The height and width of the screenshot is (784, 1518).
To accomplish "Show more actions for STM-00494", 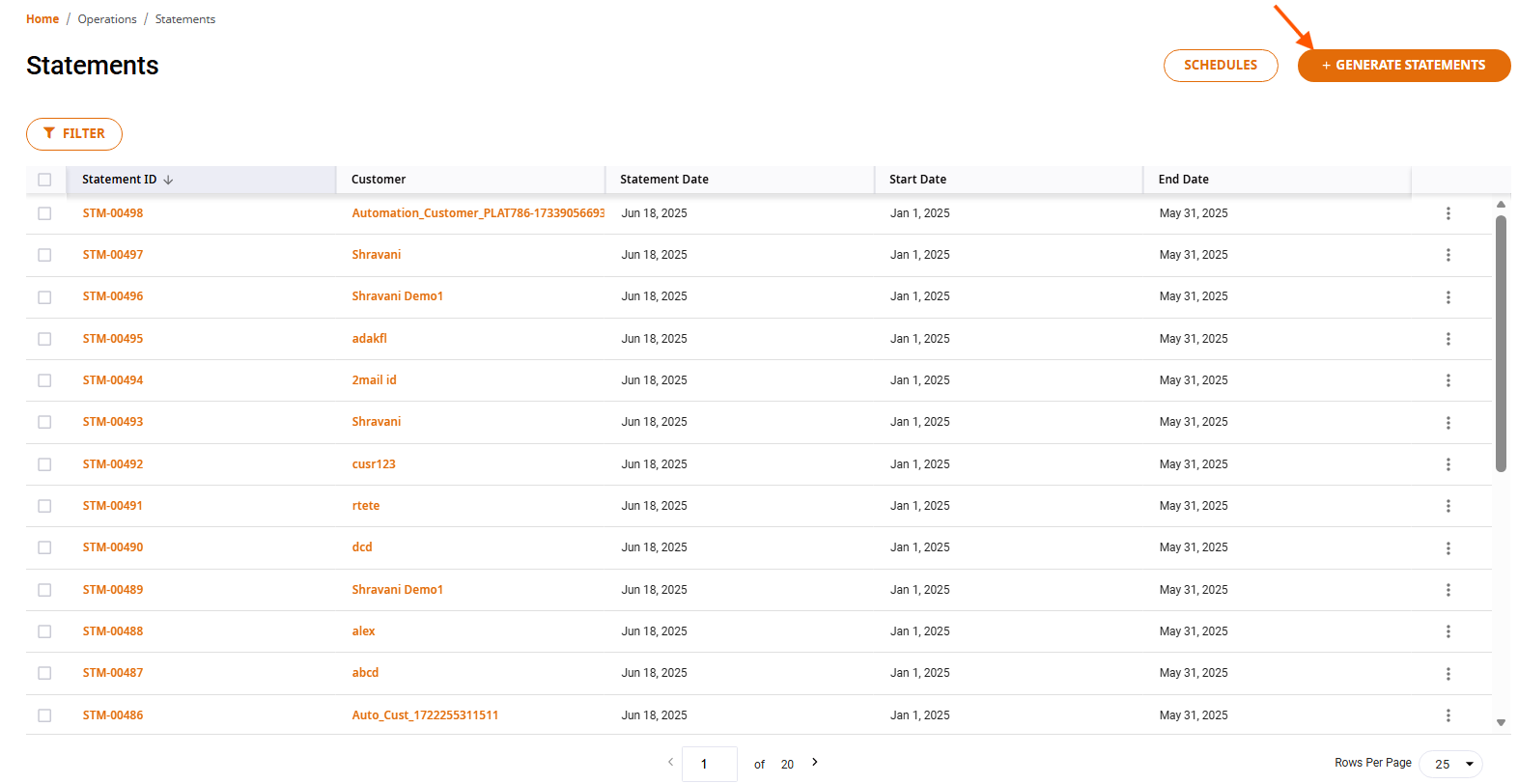I will tap(1448, 380).
